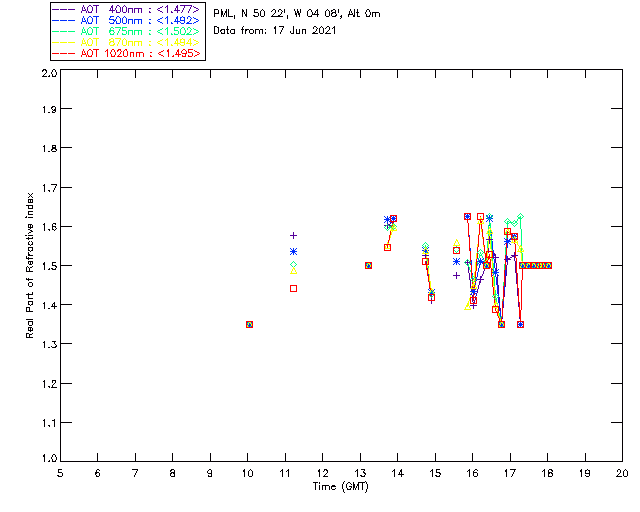Click x-axis tick label 5
Screen dimensions: 640x512
60,473
